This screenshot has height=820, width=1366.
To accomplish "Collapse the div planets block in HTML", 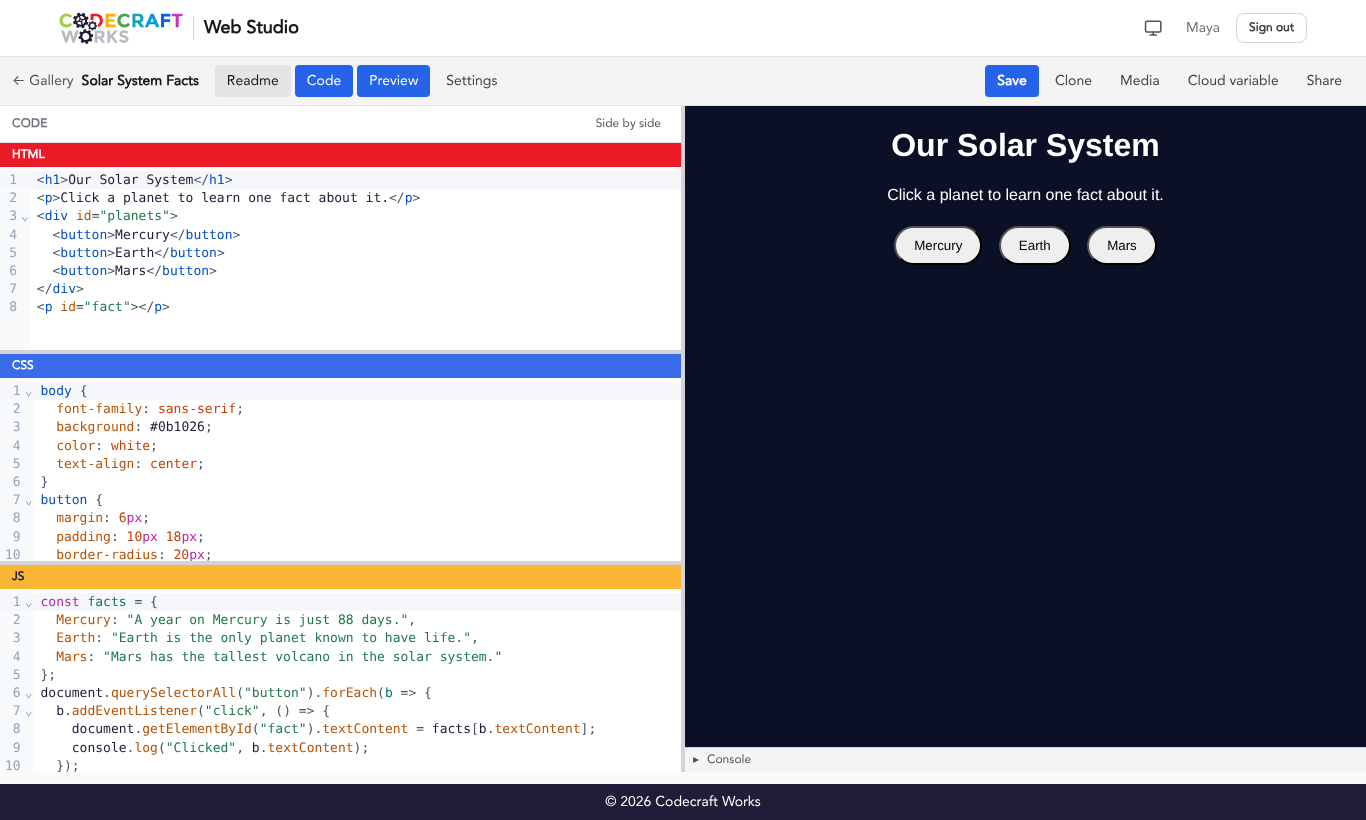I will [25, 217].
